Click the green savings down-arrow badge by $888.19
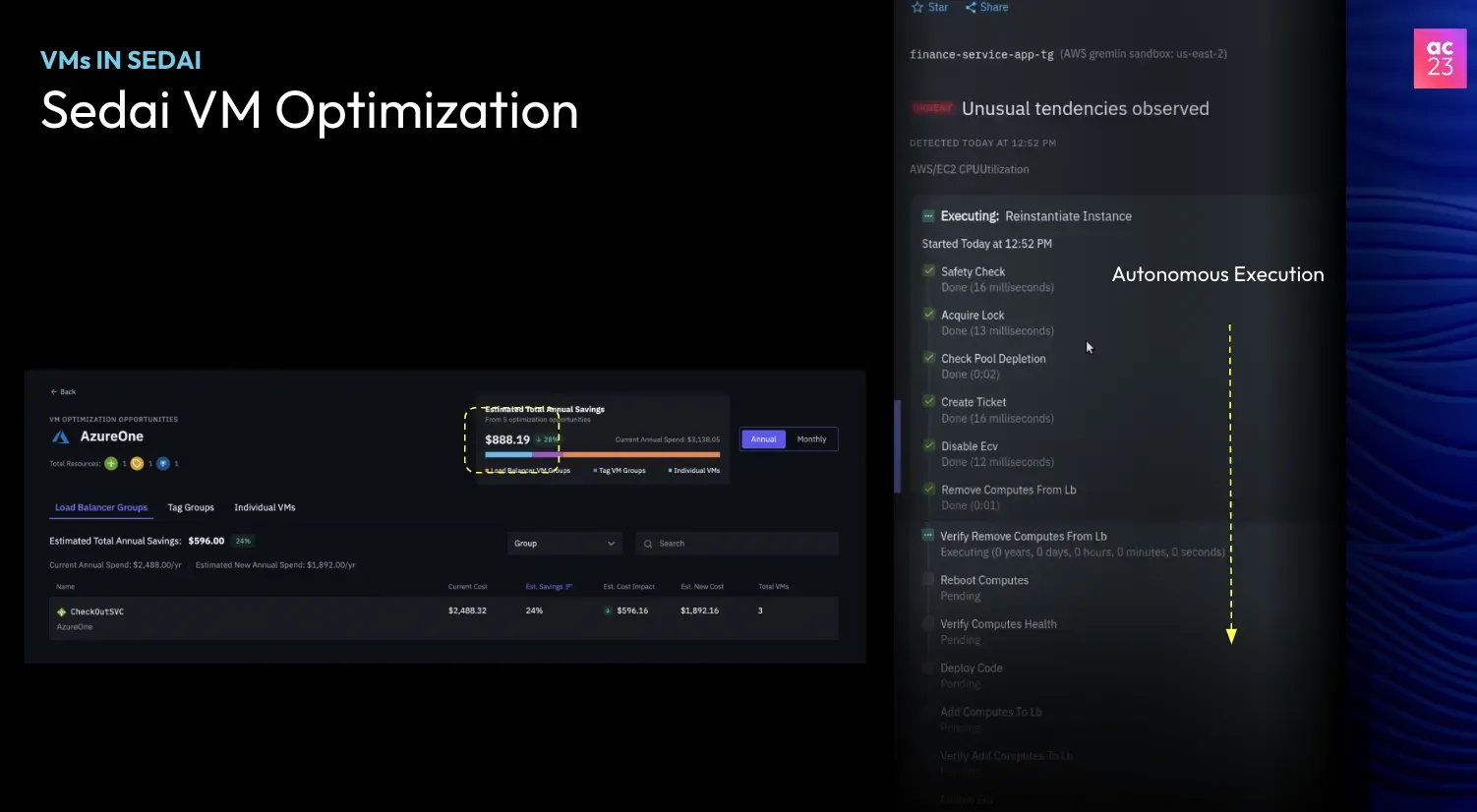The image size is (1477, 812). pyautogui.click(x=547, y=439)
